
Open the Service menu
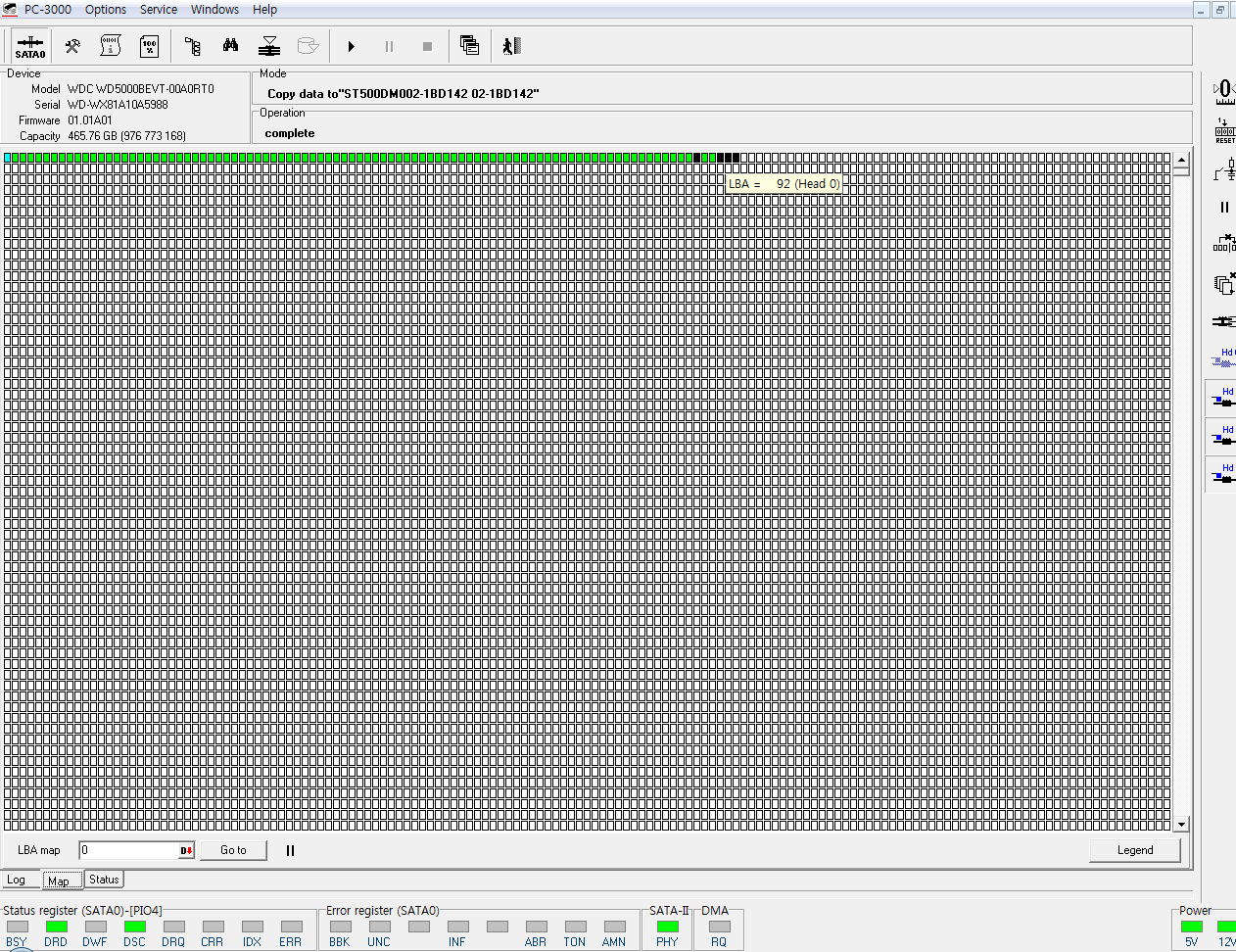(x=158, y=10)
